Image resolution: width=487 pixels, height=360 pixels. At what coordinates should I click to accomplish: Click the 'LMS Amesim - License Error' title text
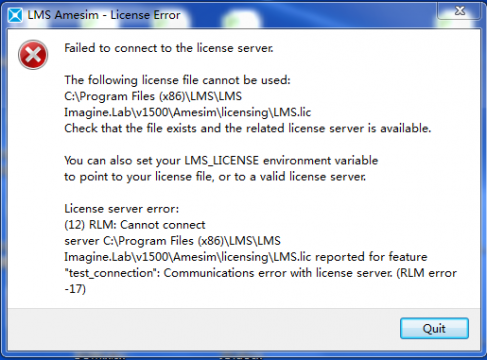pos(104,15)
